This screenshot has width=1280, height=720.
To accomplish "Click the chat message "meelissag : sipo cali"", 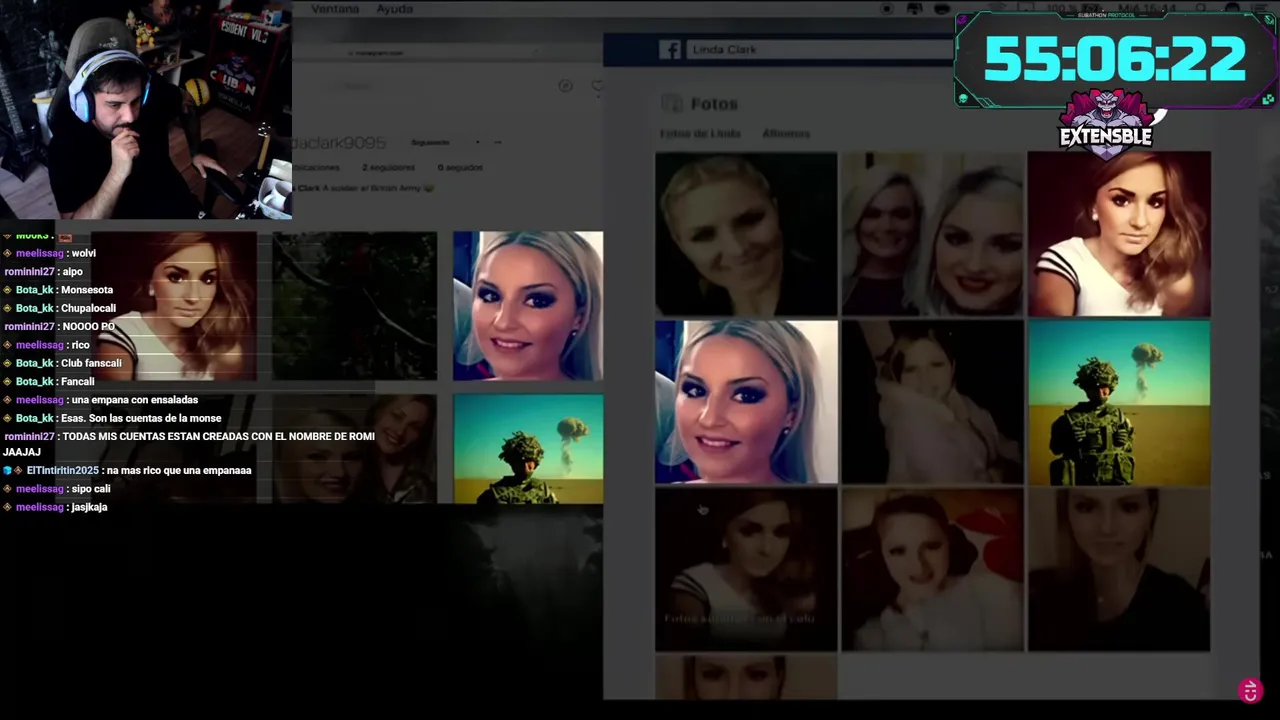I will pyautogui.click(x=57, y=489).
